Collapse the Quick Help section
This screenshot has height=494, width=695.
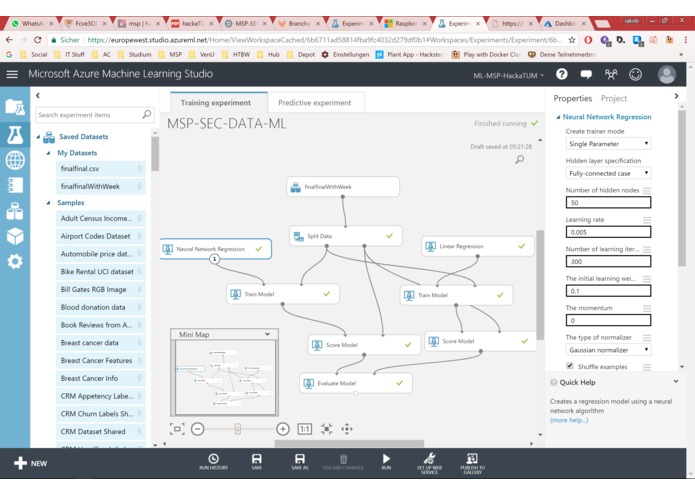coord(675,381)
